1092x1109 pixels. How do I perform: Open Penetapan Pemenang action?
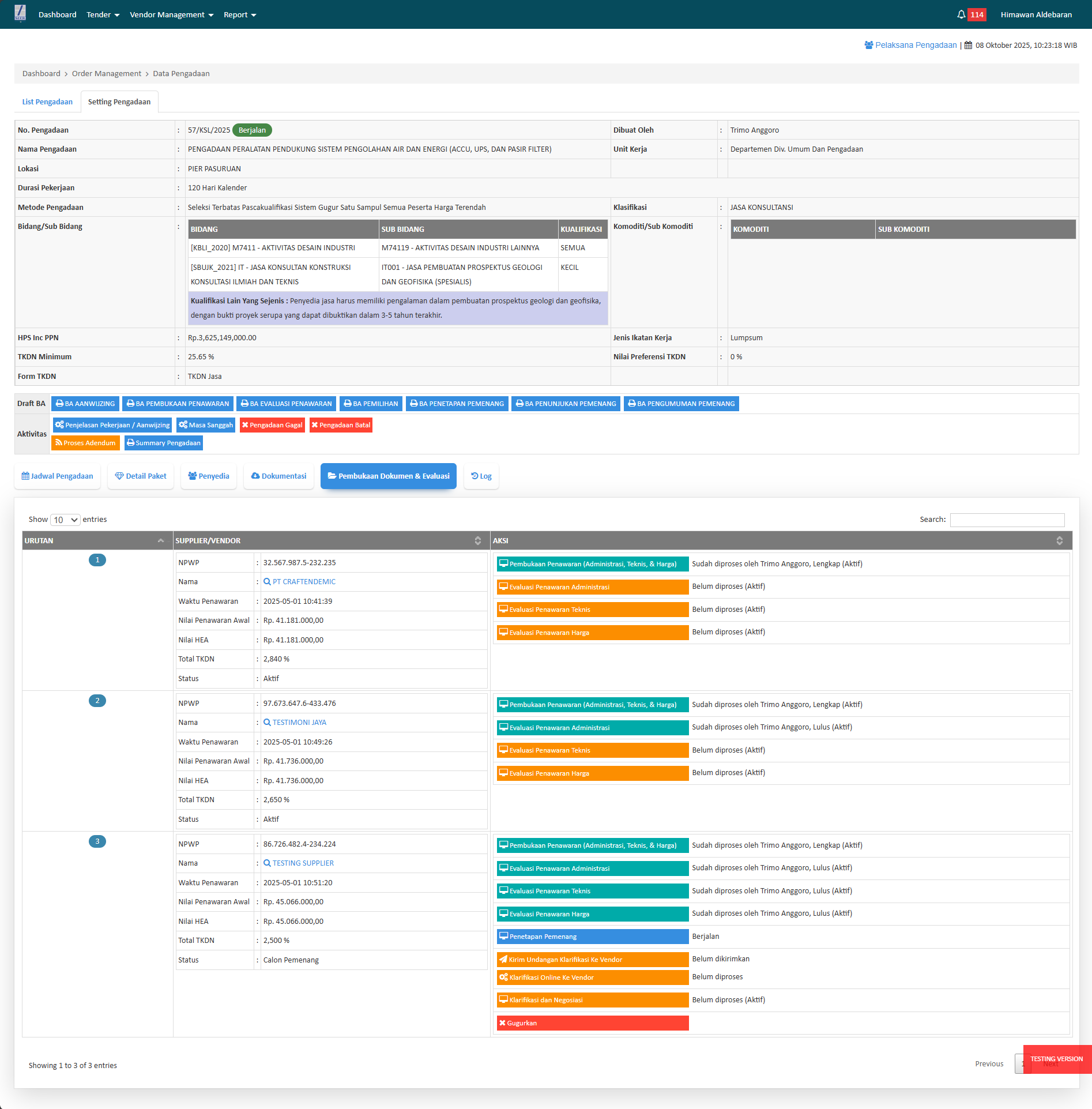click(x=592, y=937)
